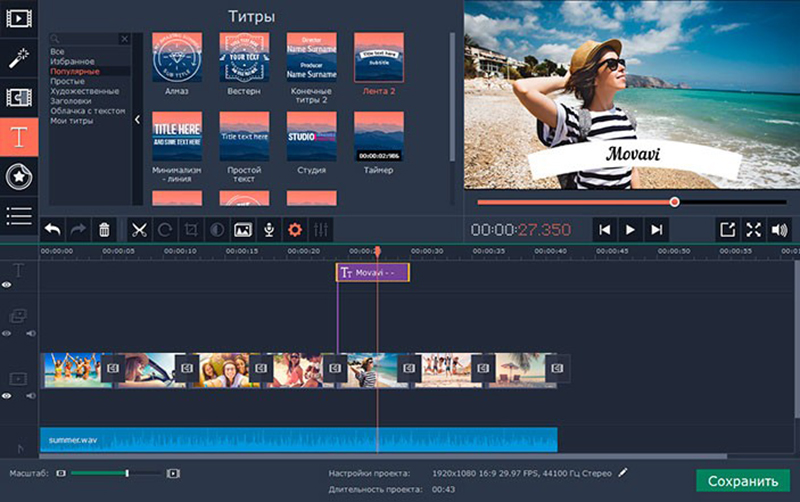Click the timeline horizontal scrollbar
This screenshot has height=502, width=800.
click(384, 456)
